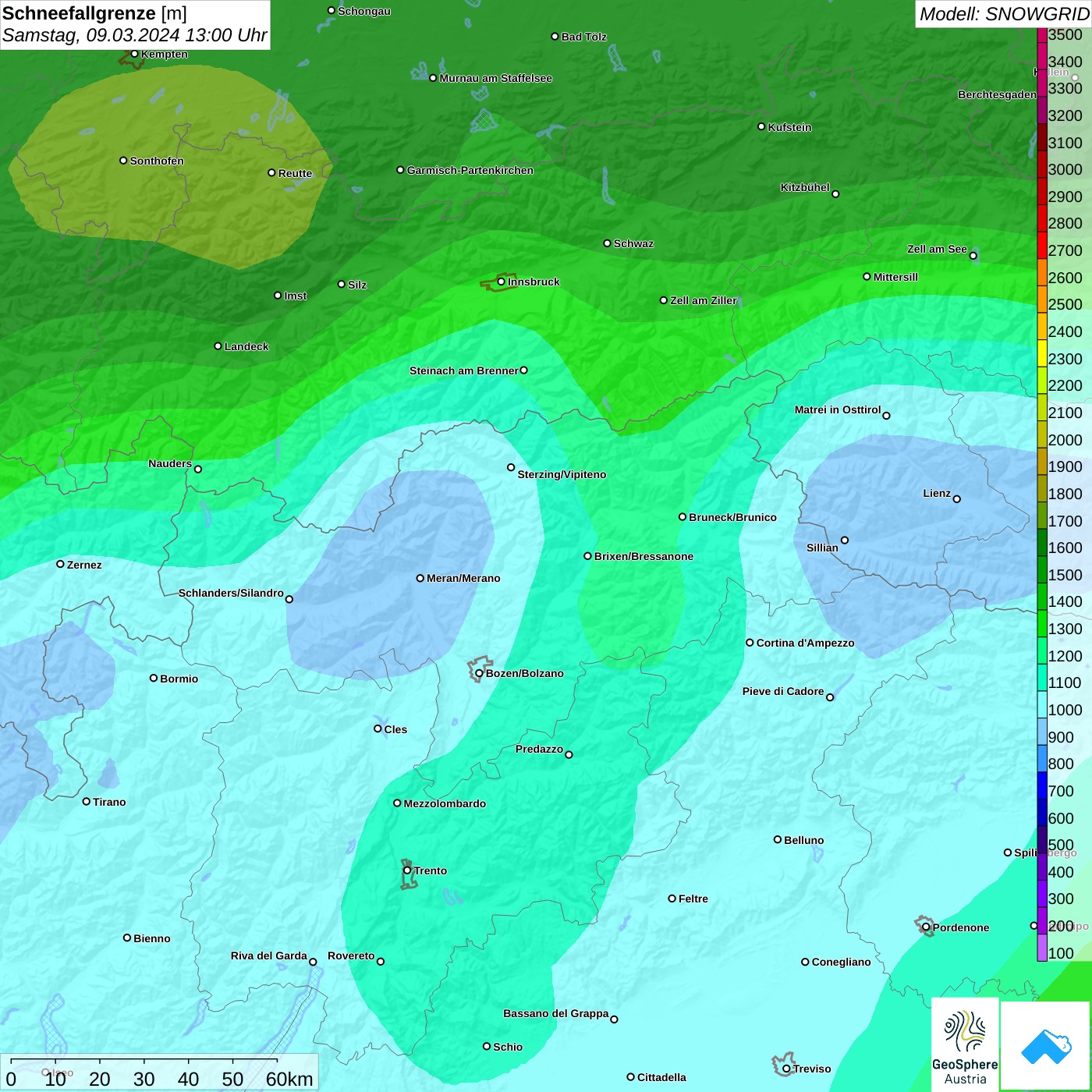Viewport: 1092px width, 1092px height.
Task: Click the Schwaz location dot
Action: tap(607, 243)
